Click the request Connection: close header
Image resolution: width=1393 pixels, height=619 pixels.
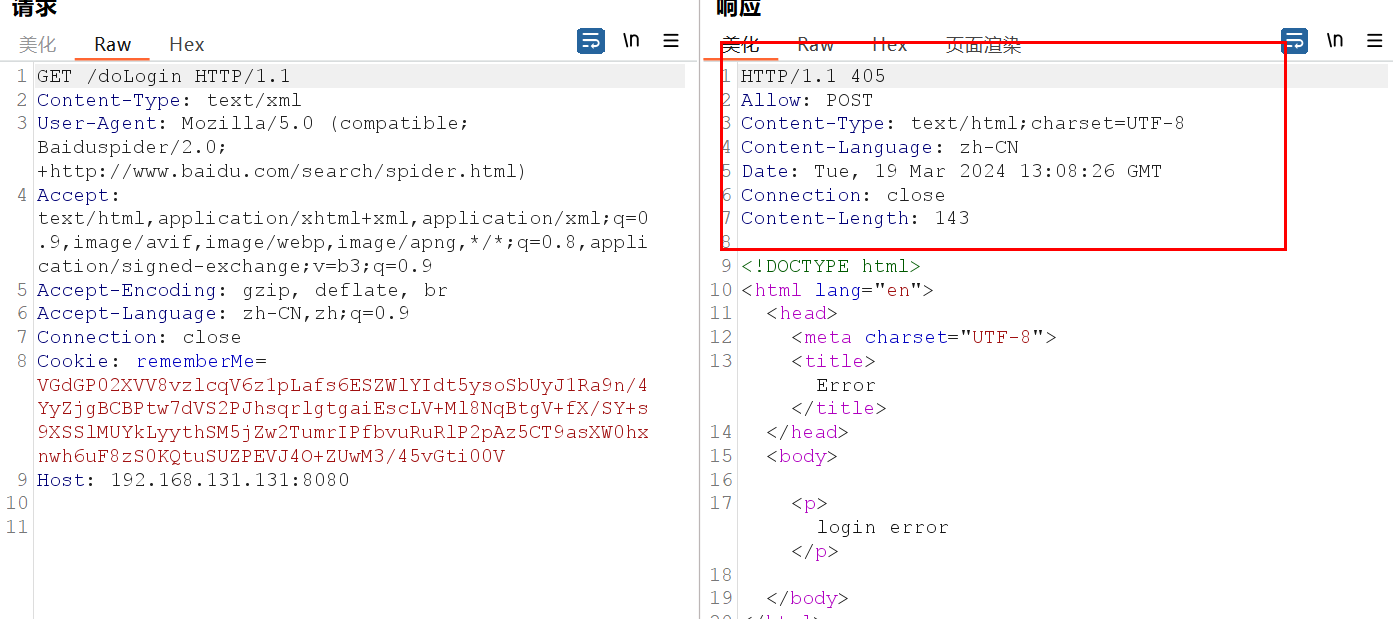(139, 337)
